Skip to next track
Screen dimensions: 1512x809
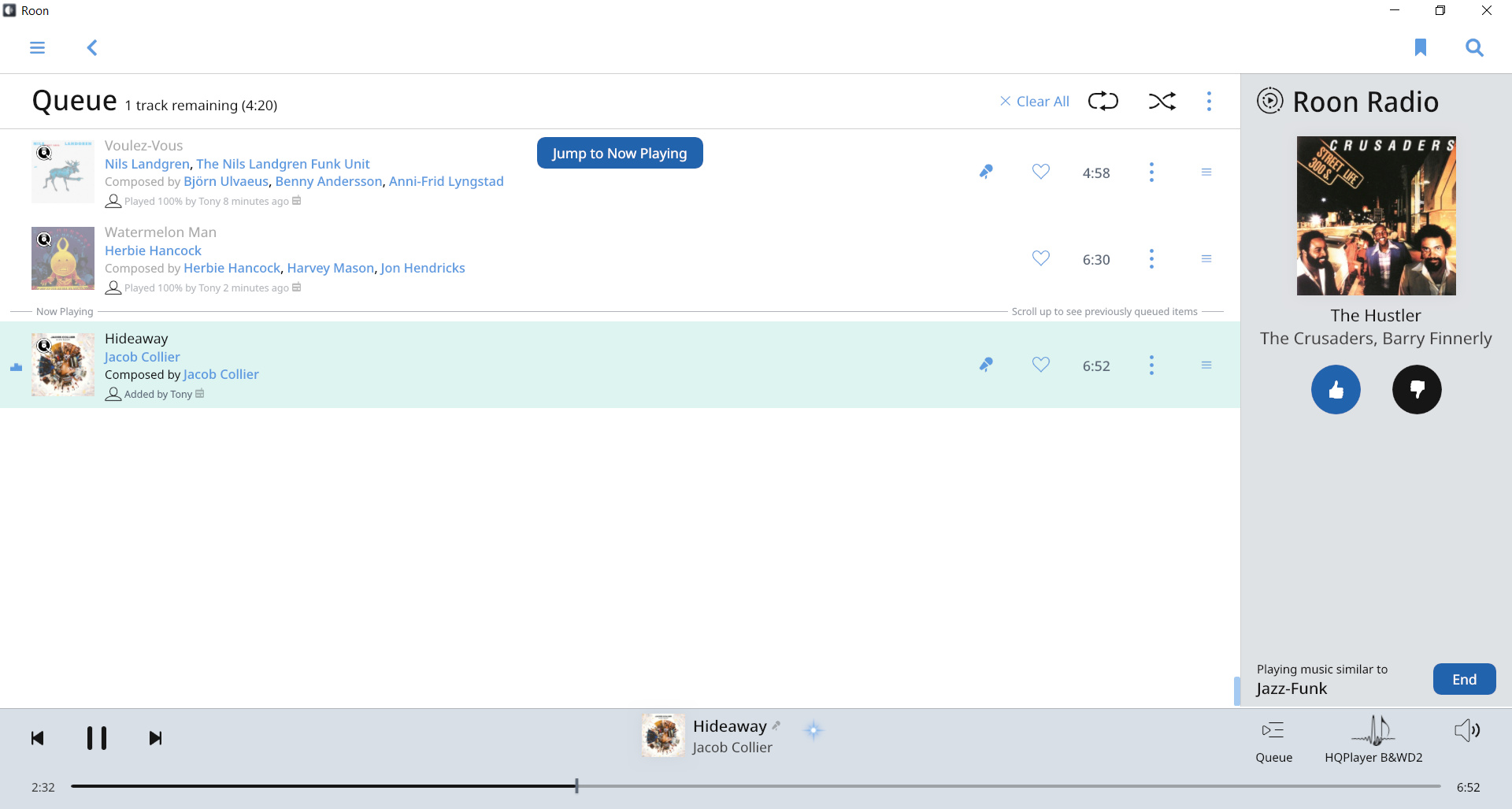(x=155, y=738)
